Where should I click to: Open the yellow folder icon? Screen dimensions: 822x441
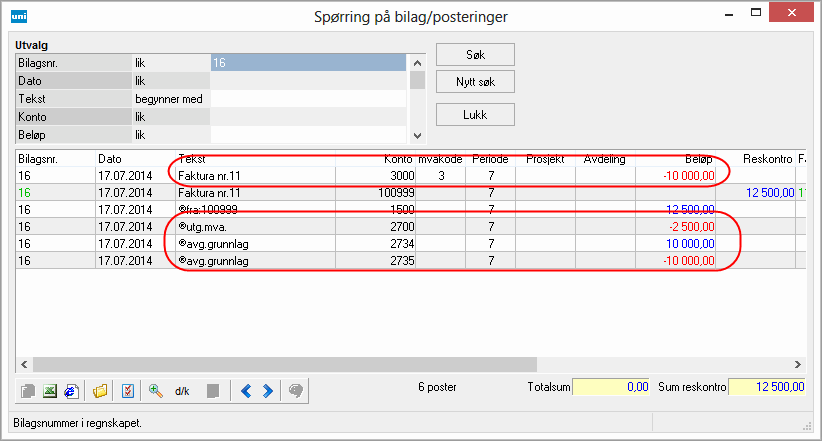pyautogui.click(x=100, y=391)
